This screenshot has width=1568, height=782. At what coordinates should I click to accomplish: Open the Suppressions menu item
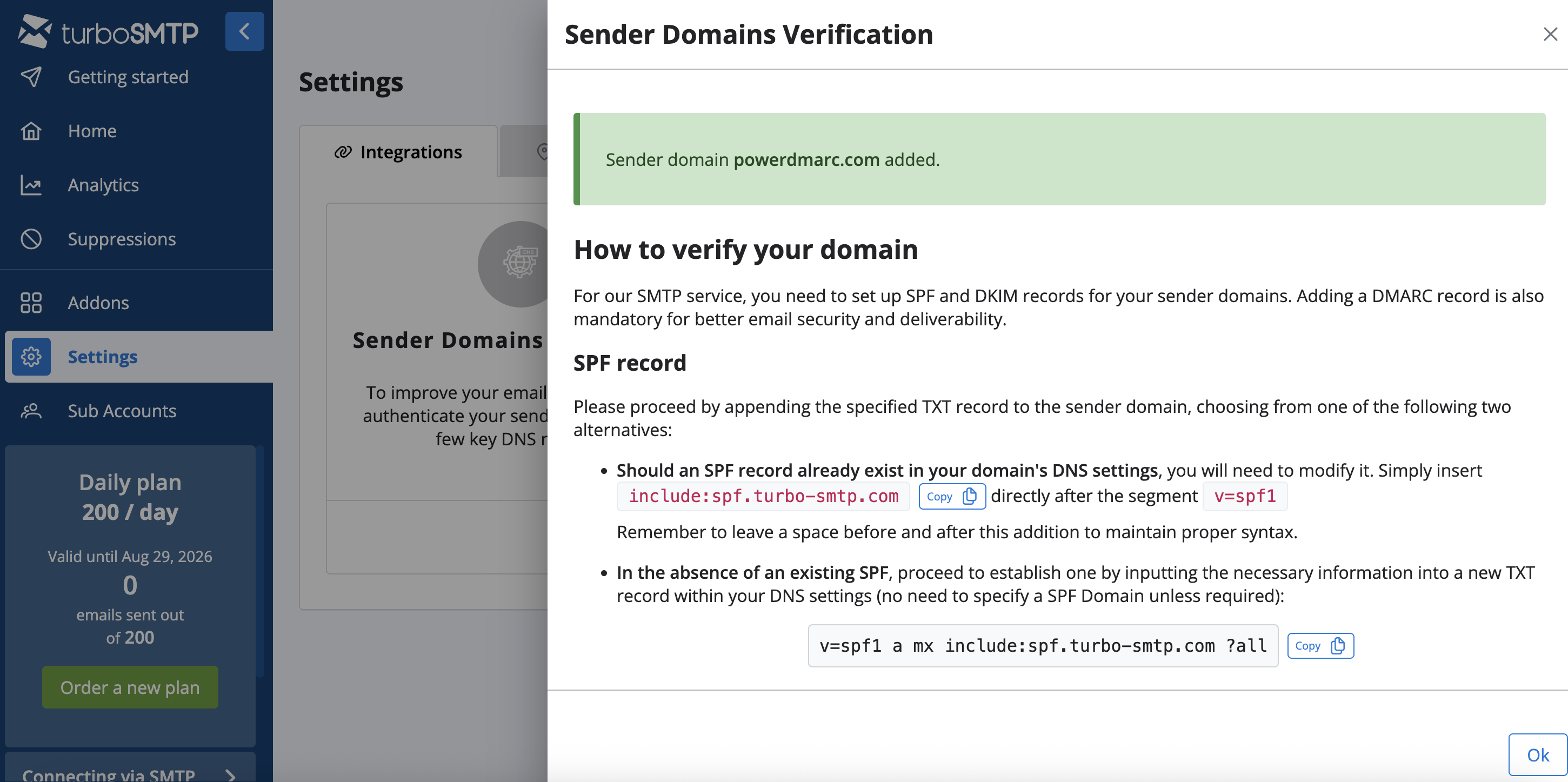122,239
